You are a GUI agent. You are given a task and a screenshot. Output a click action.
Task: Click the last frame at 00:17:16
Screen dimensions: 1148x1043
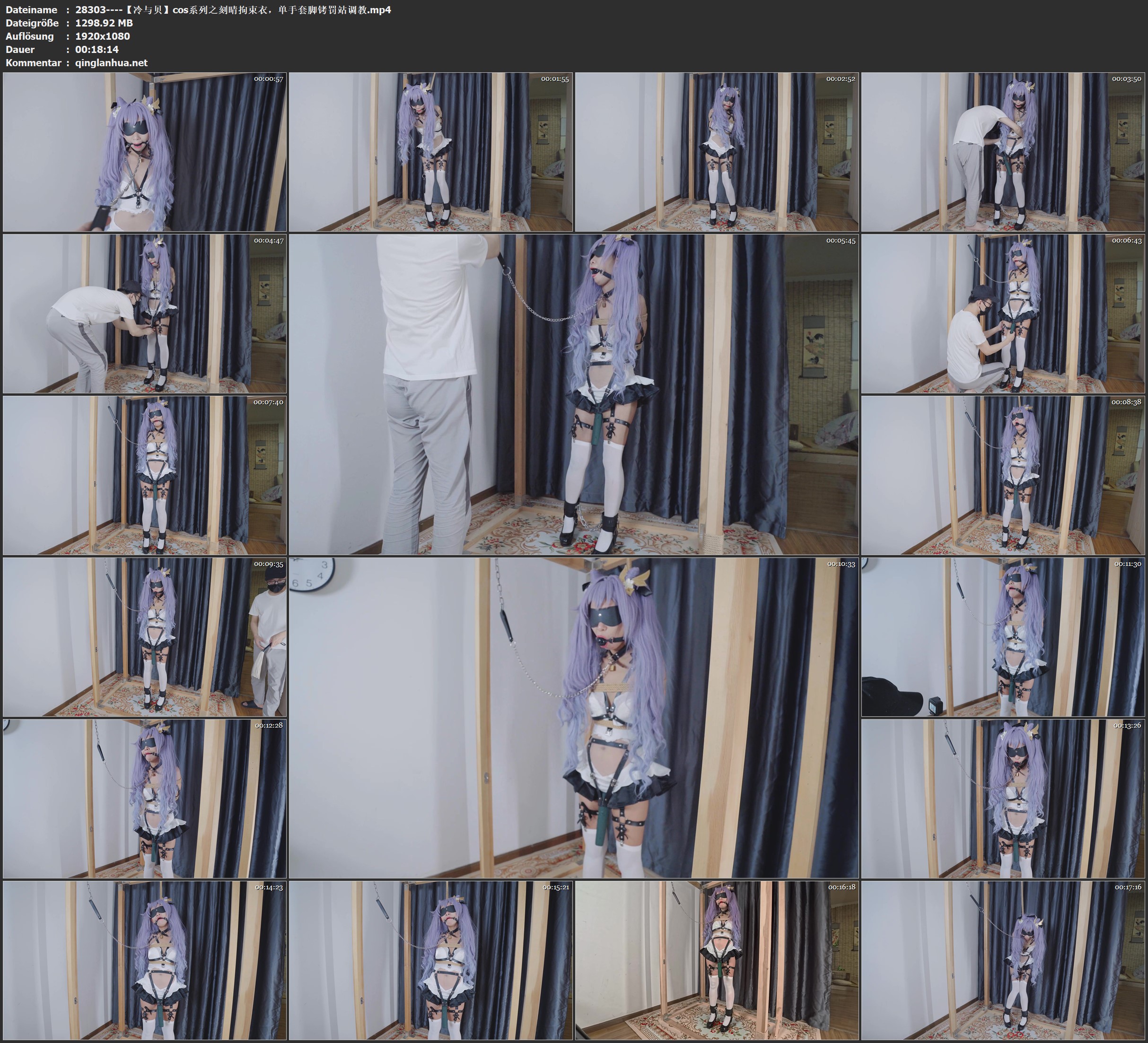(1003, 960)
